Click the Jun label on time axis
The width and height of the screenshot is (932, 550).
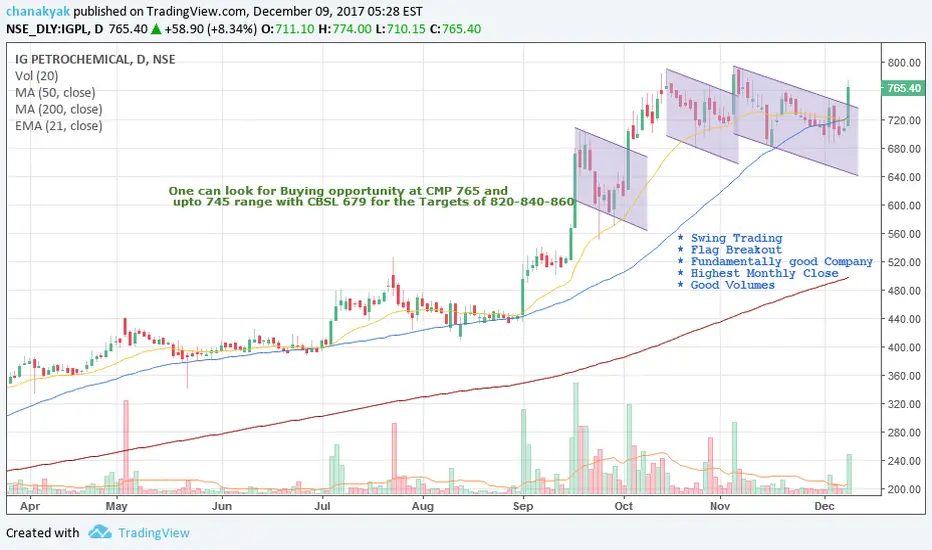(222, 506)
